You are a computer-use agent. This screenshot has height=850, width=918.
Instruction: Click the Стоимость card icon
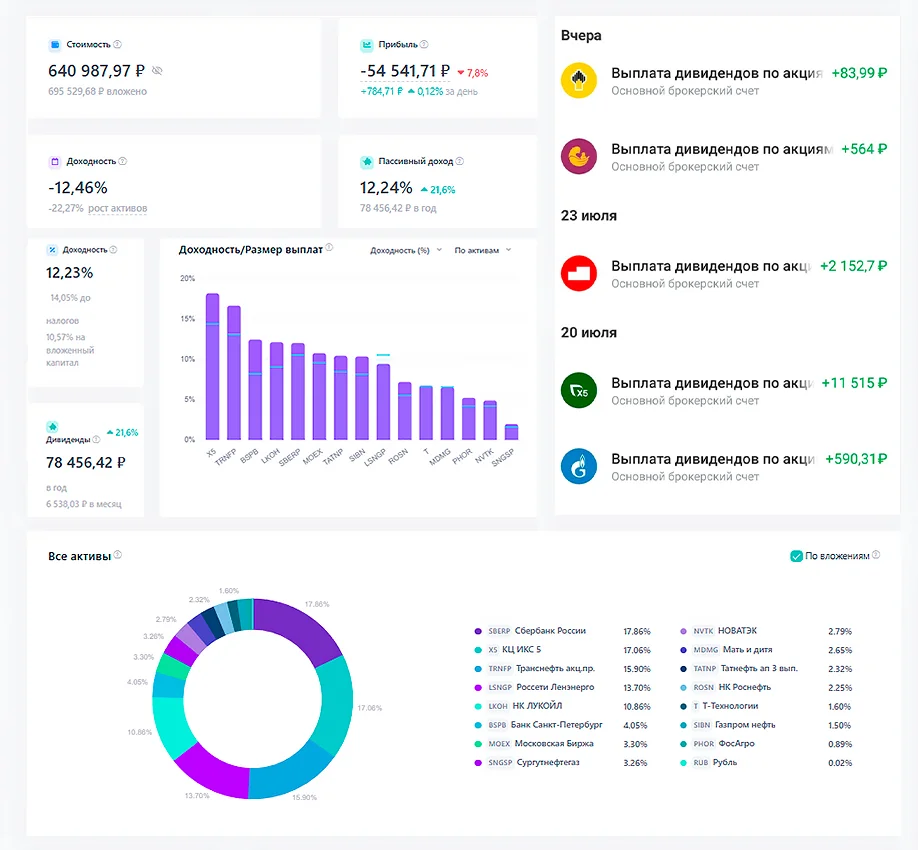tap(54, 44)
